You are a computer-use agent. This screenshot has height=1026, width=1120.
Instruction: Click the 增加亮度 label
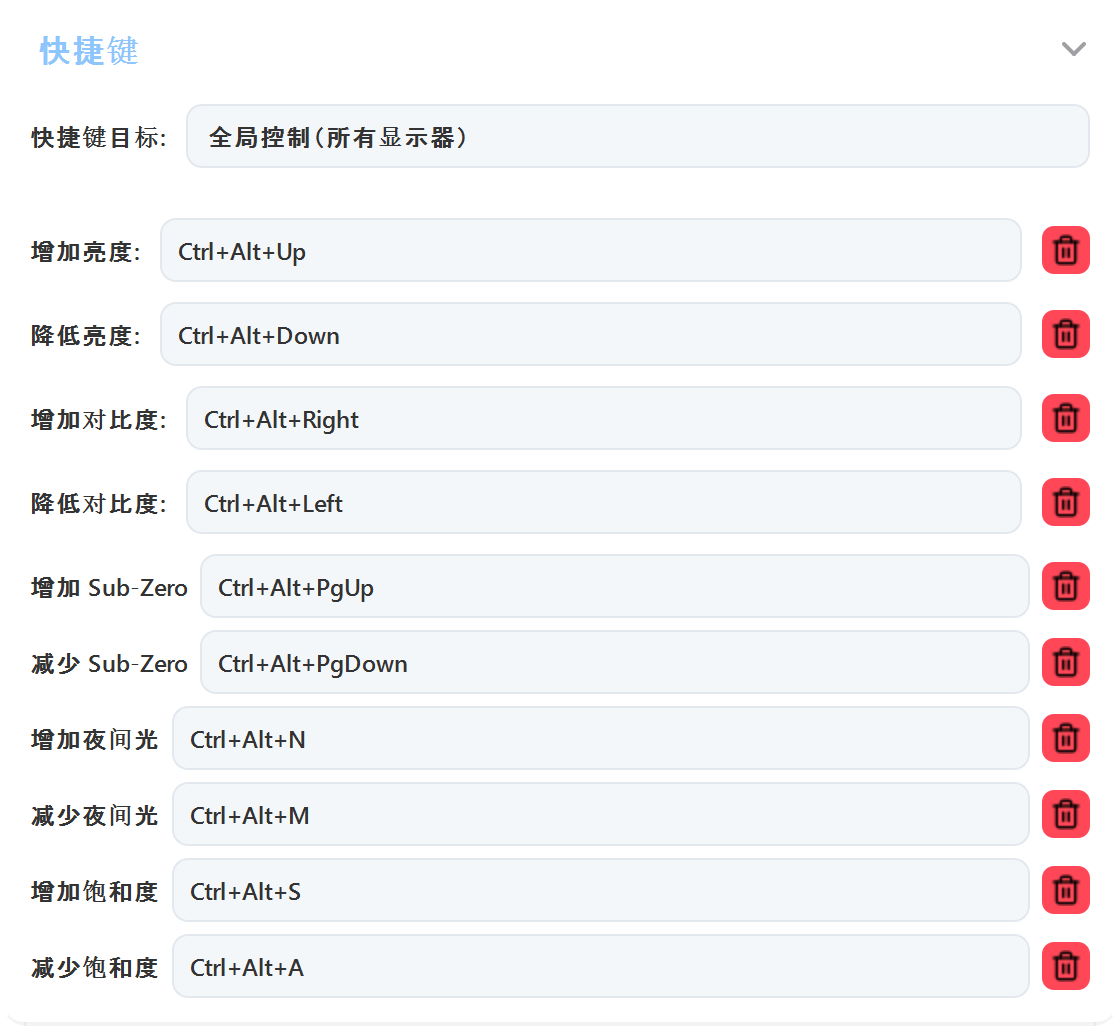coord(86,251)
